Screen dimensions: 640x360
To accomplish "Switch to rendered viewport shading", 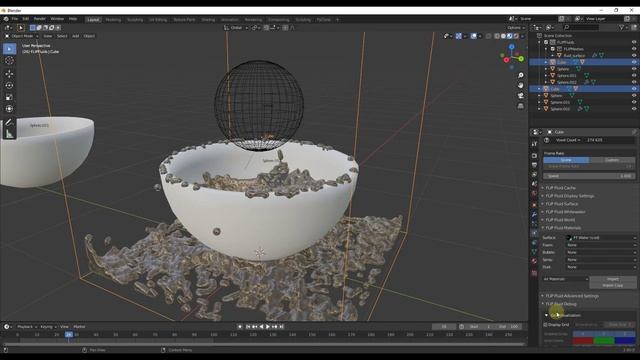I will (x=516, y=36).
